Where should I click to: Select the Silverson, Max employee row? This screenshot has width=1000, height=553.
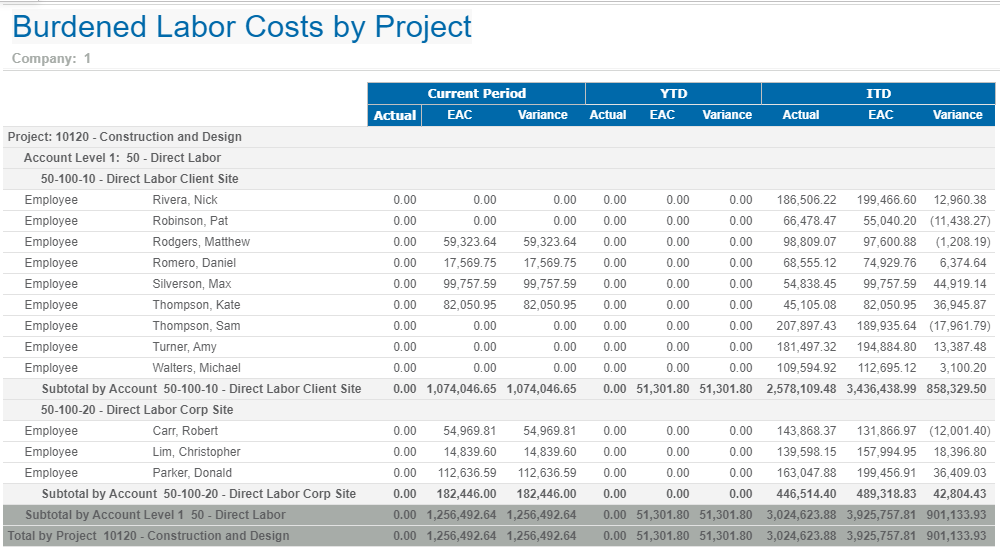191,284
